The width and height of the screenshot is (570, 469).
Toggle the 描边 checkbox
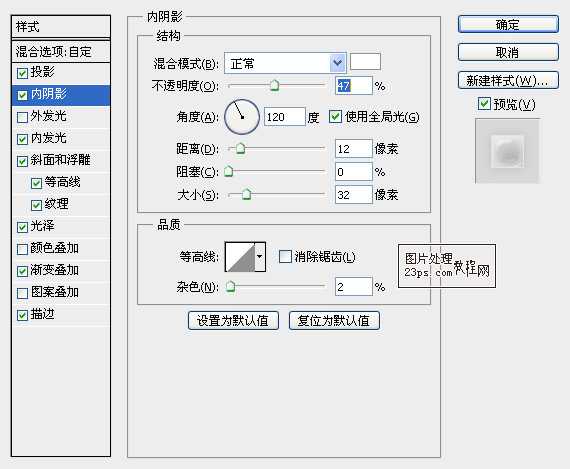point(22,315)
